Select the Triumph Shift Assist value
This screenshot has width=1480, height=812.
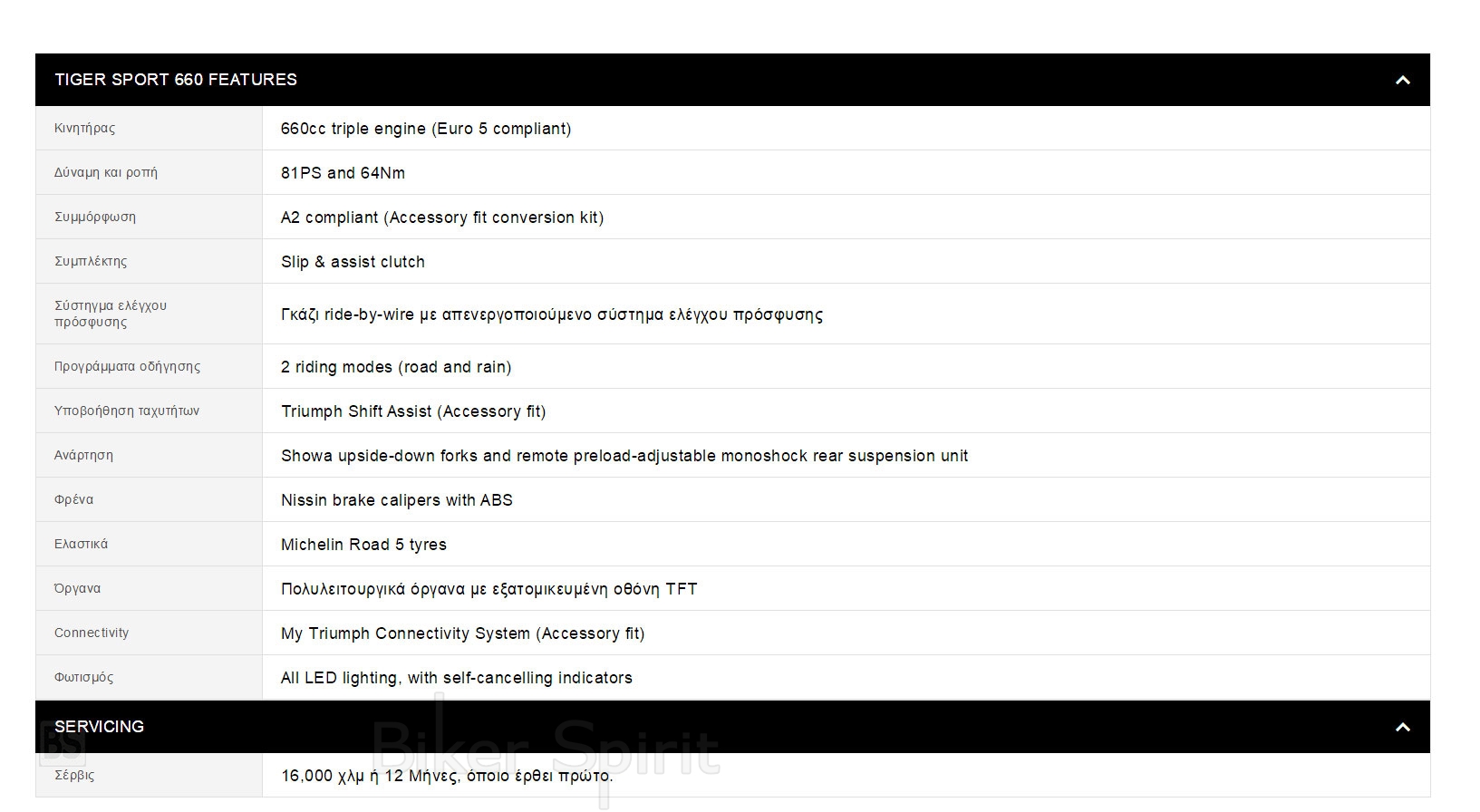pos(413,411)
